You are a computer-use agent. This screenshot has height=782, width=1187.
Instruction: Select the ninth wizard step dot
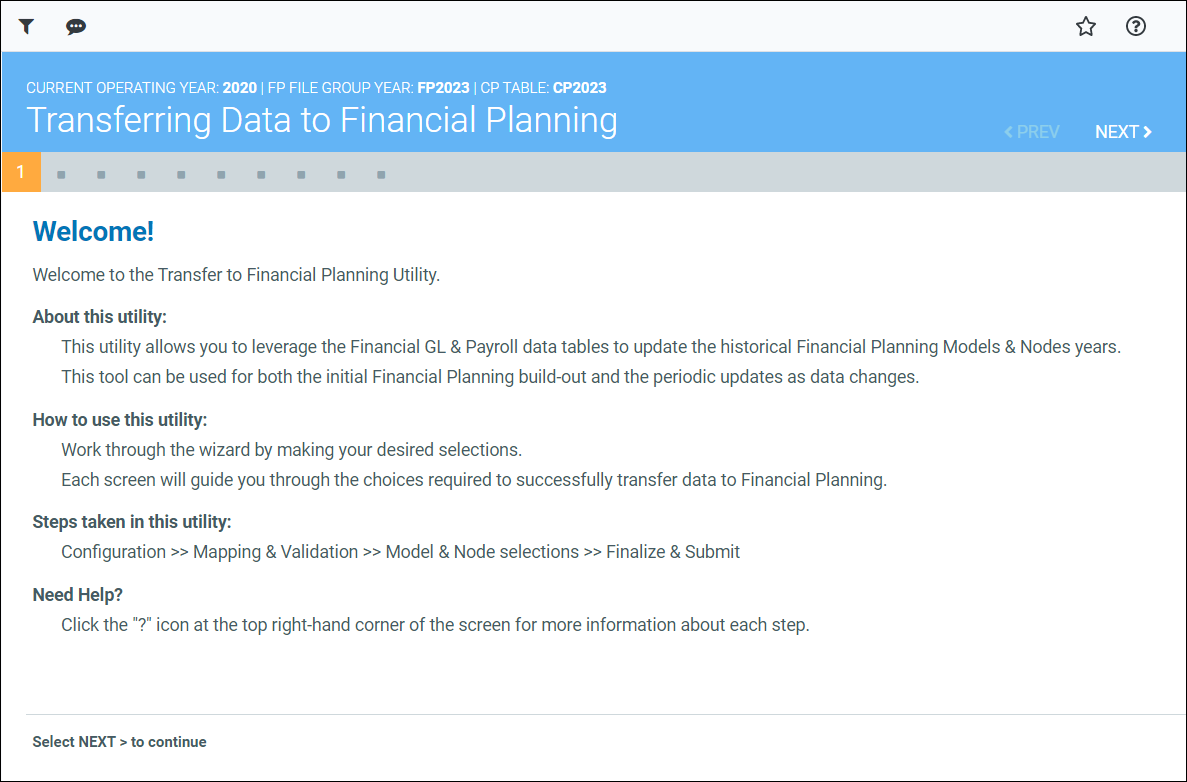(x=341, y=175)
